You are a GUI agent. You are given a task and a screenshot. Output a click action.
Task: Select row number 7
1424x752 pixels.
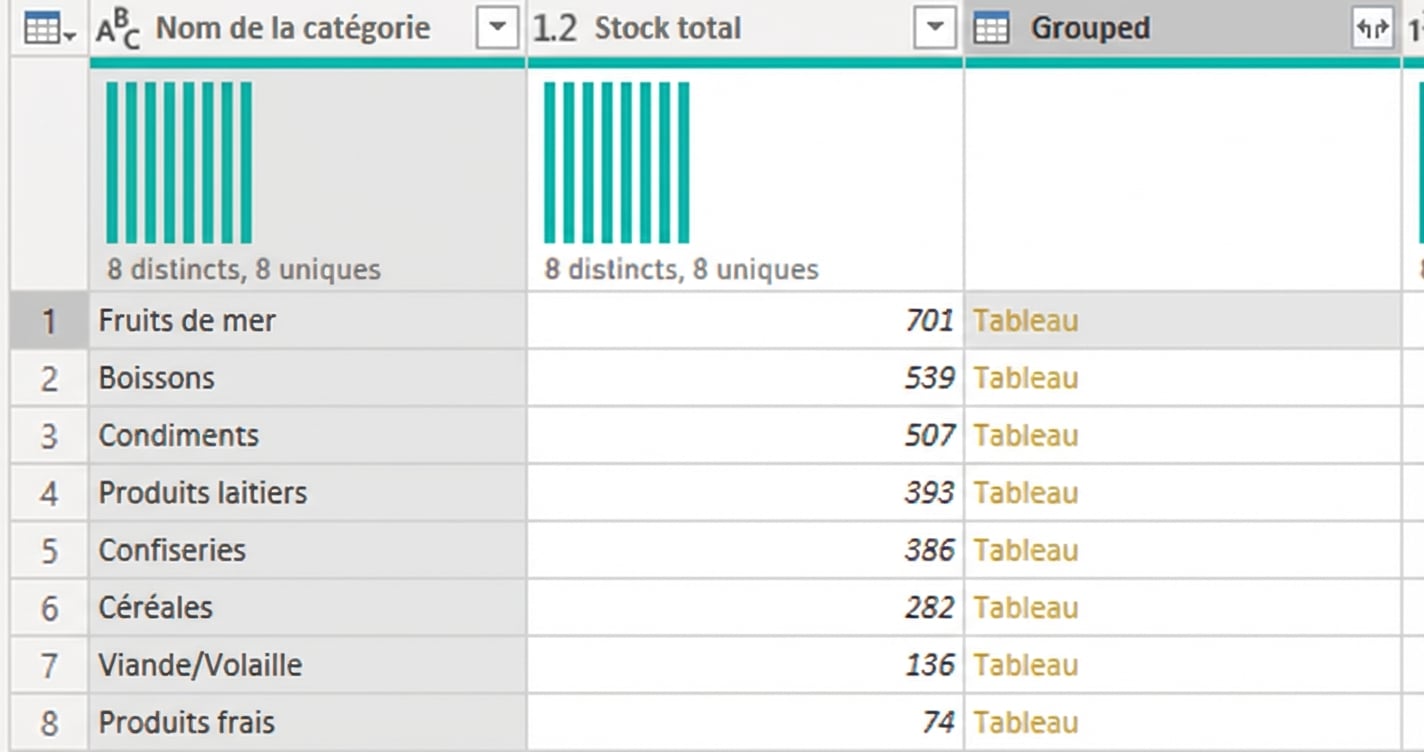click(49, 665)
